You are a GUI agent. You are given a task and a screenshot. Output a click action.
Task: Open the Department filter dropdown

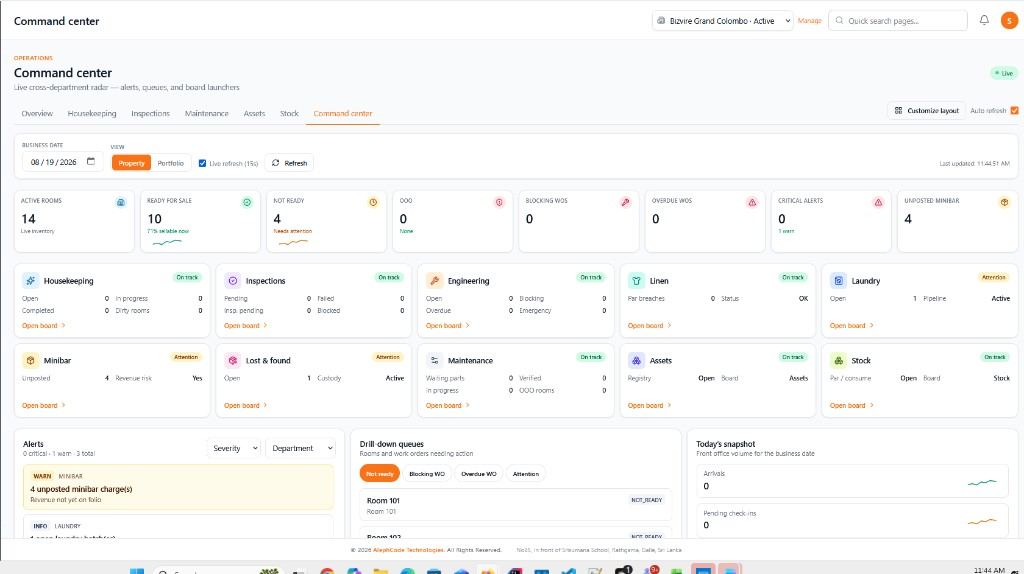tap(300, 448)
